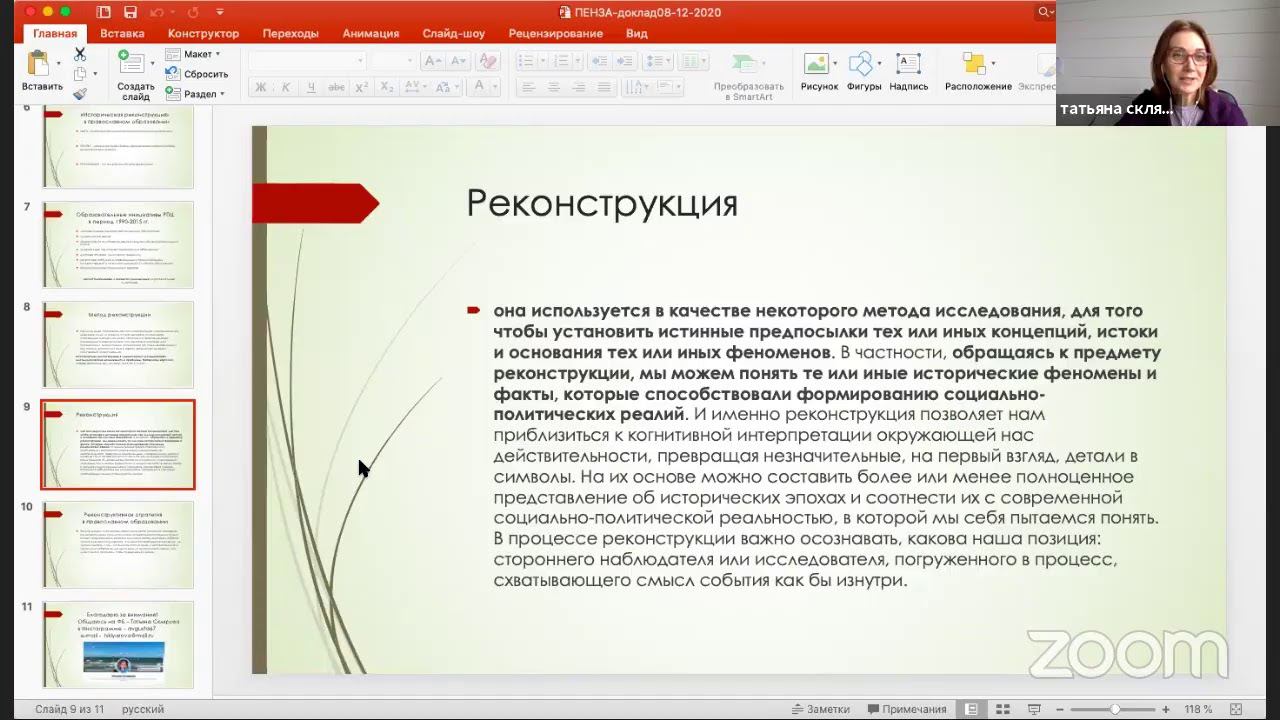Apply strikethrough abc formatting

tap(336, 87)
